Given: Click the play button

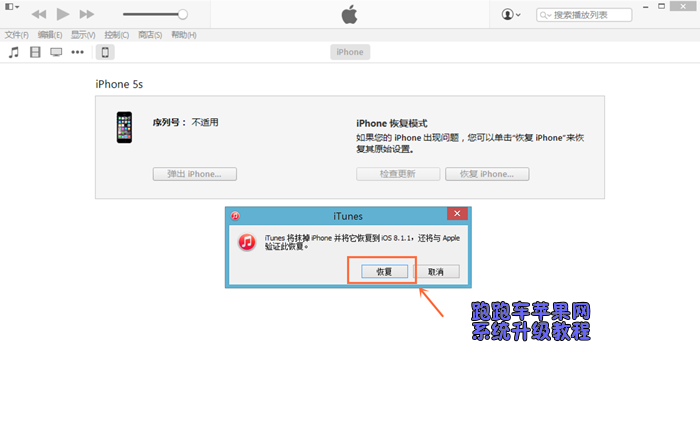Looking at the screenshot, I should [x=63, y=14].
